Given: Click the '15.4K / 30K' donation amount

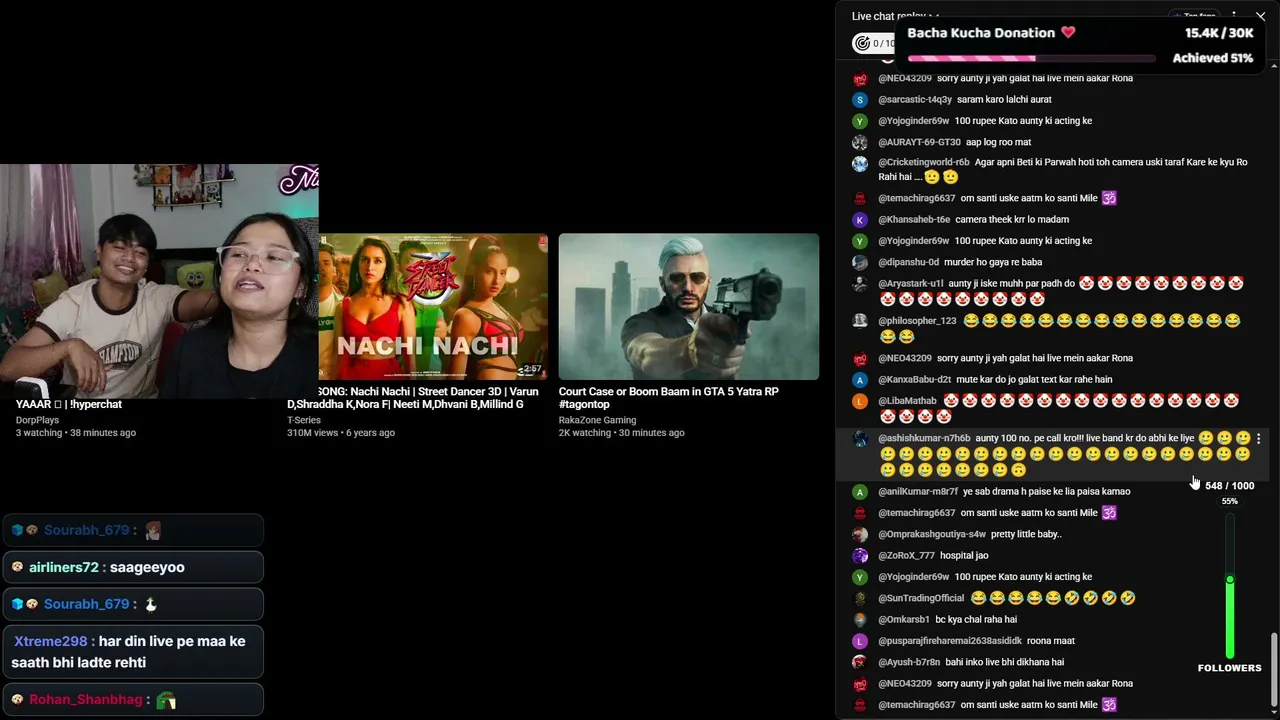Looking at the screenshot, I should [1219, 33].
